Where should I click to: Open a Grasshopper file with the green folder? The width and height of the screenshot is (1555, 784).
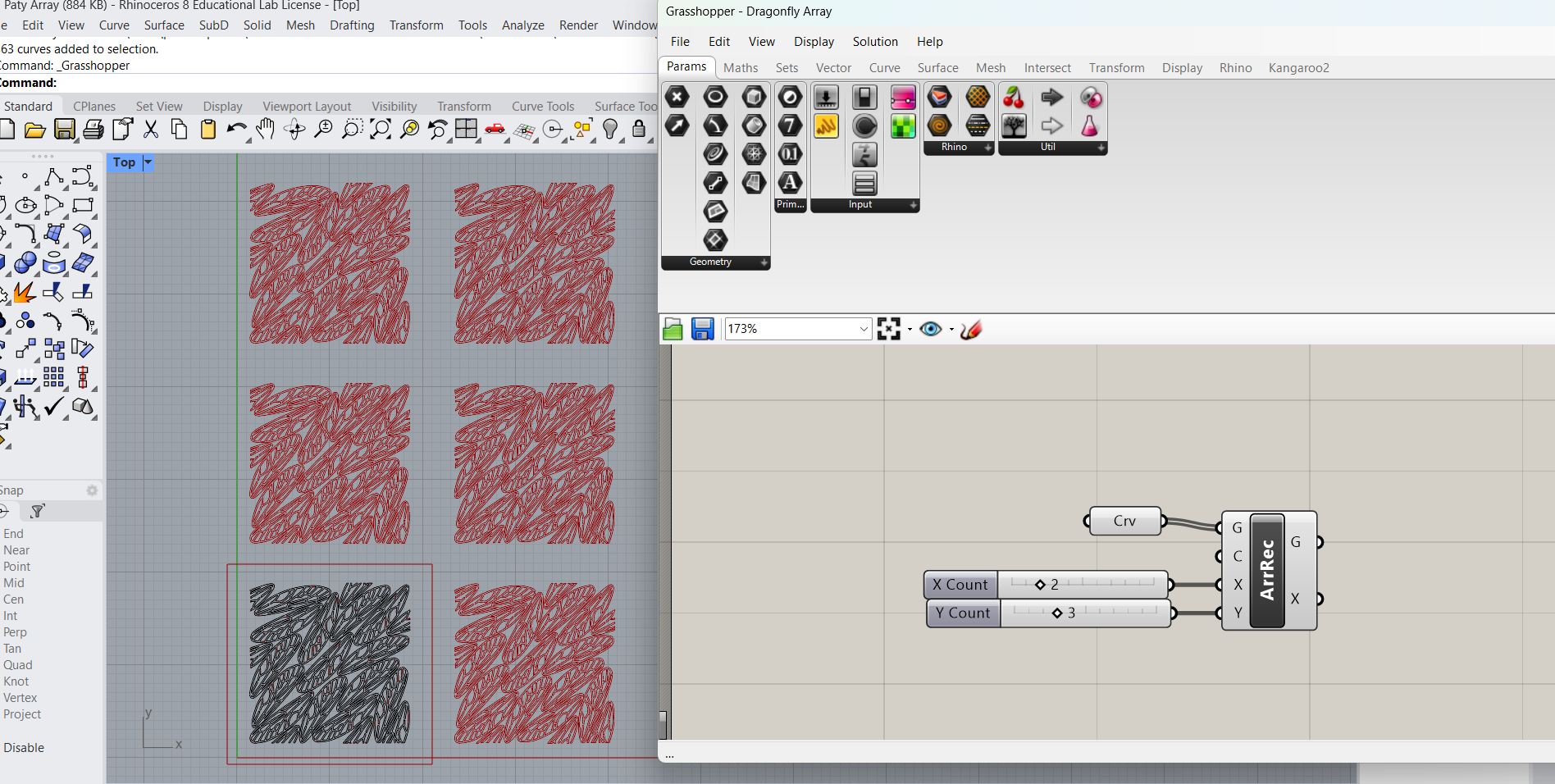coord(673,330)
